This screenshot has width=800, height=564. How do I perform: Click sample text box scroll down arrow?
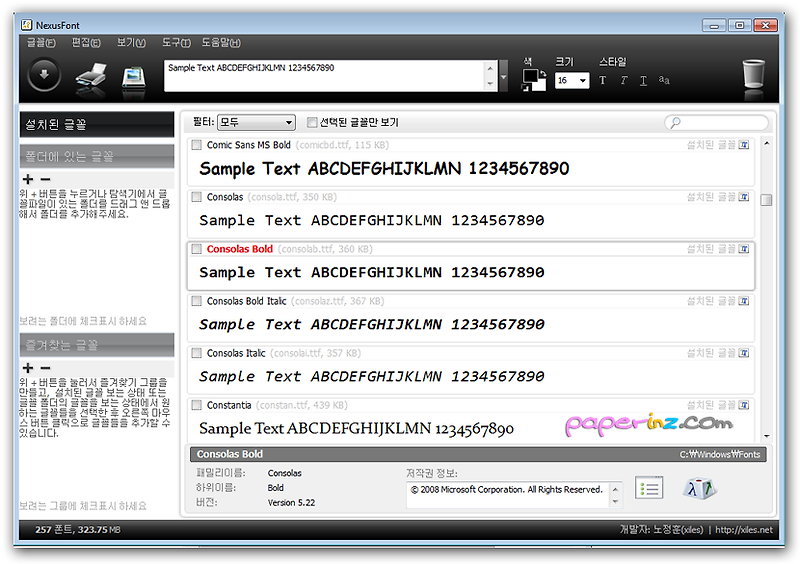pos(490,84)
